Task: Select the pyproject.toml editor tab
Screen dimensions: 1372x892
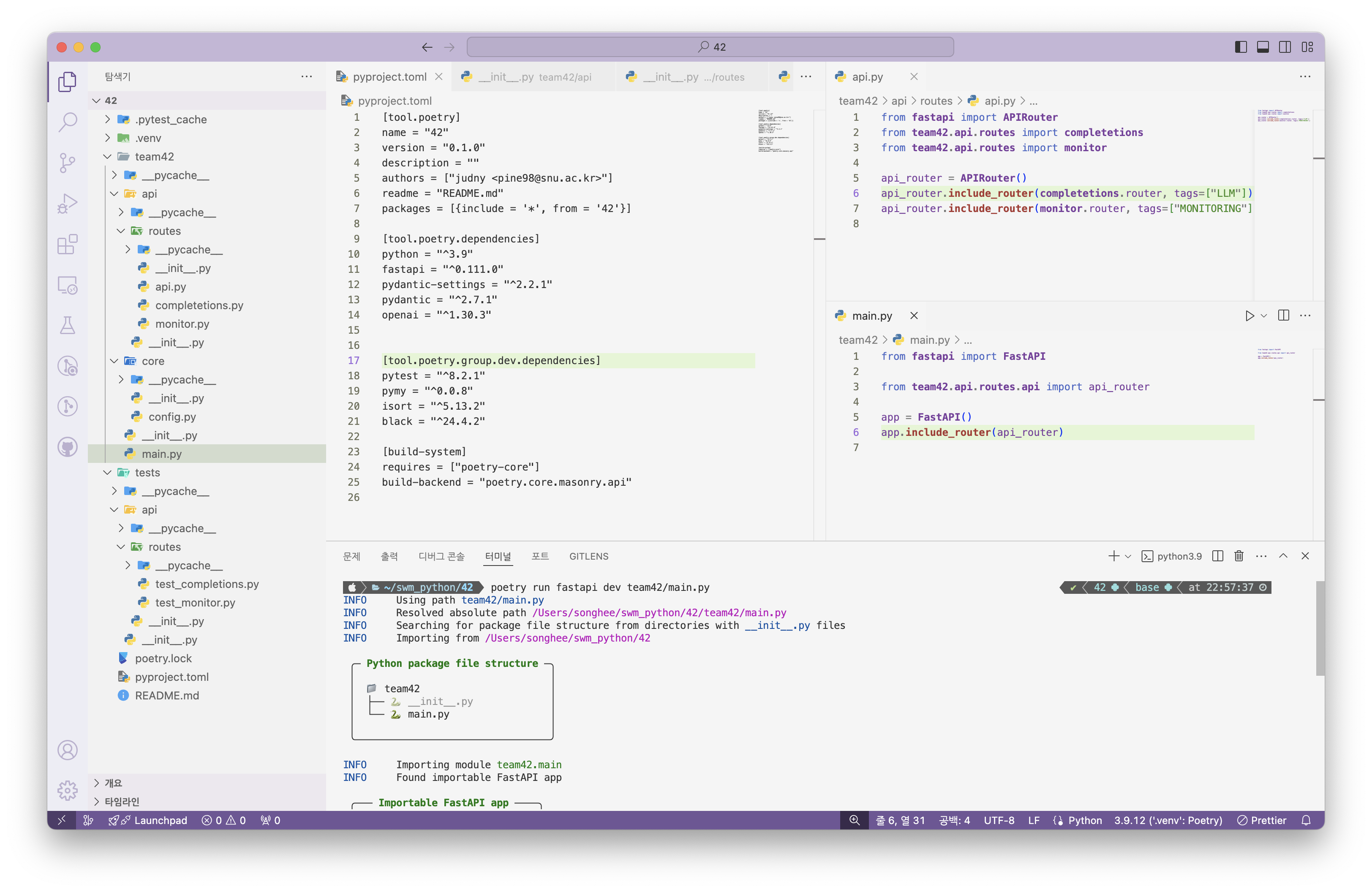Action: coord(389,76)
